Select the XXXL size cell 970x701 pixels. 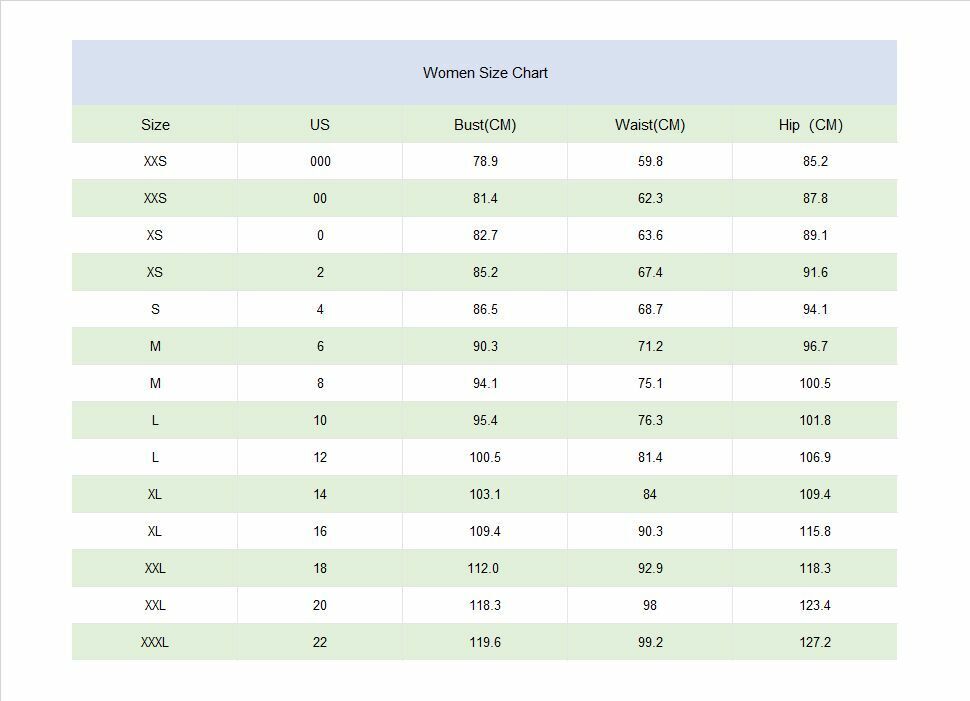(155, 642)
